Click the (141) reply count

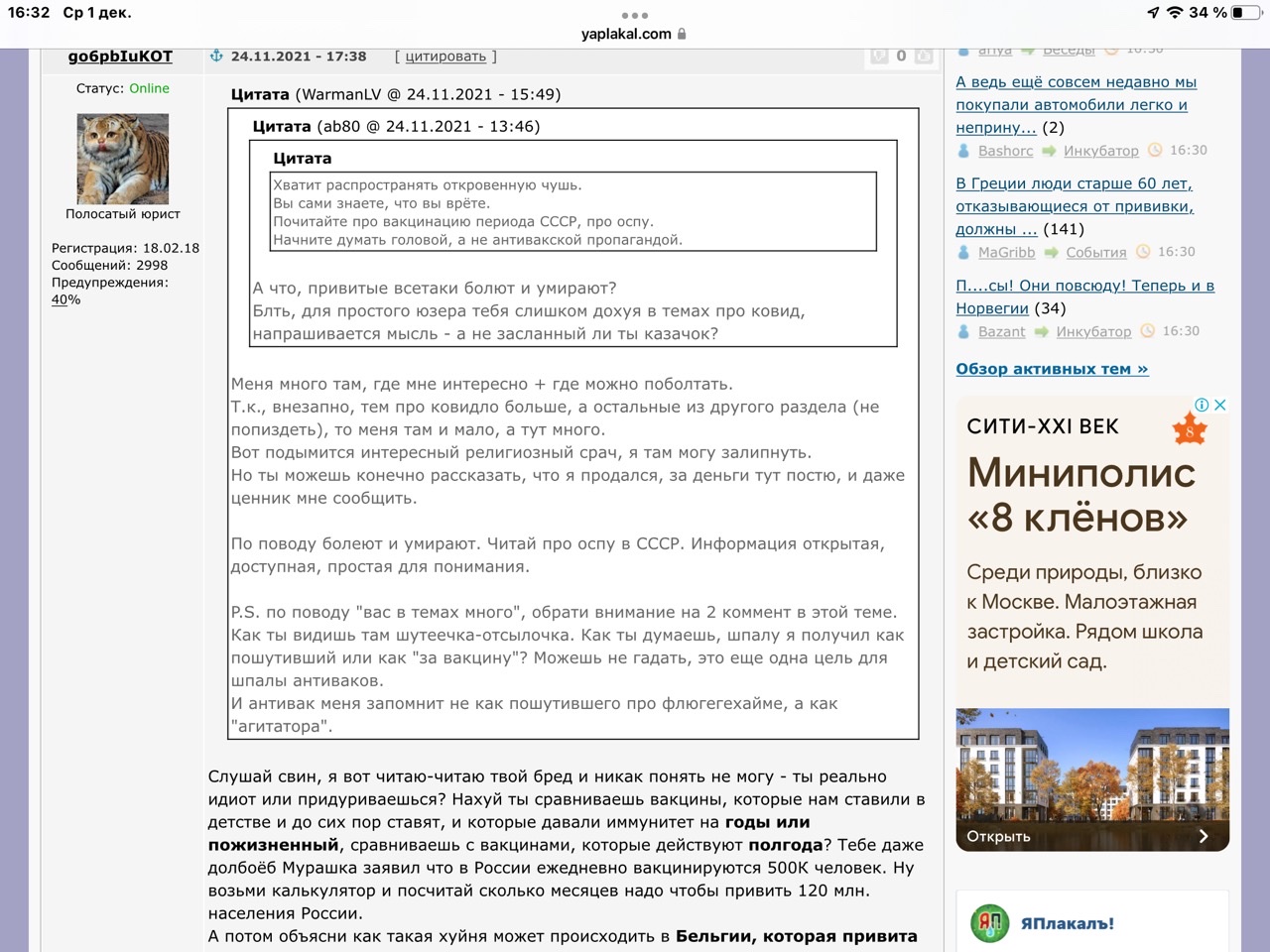point(1064,229)
